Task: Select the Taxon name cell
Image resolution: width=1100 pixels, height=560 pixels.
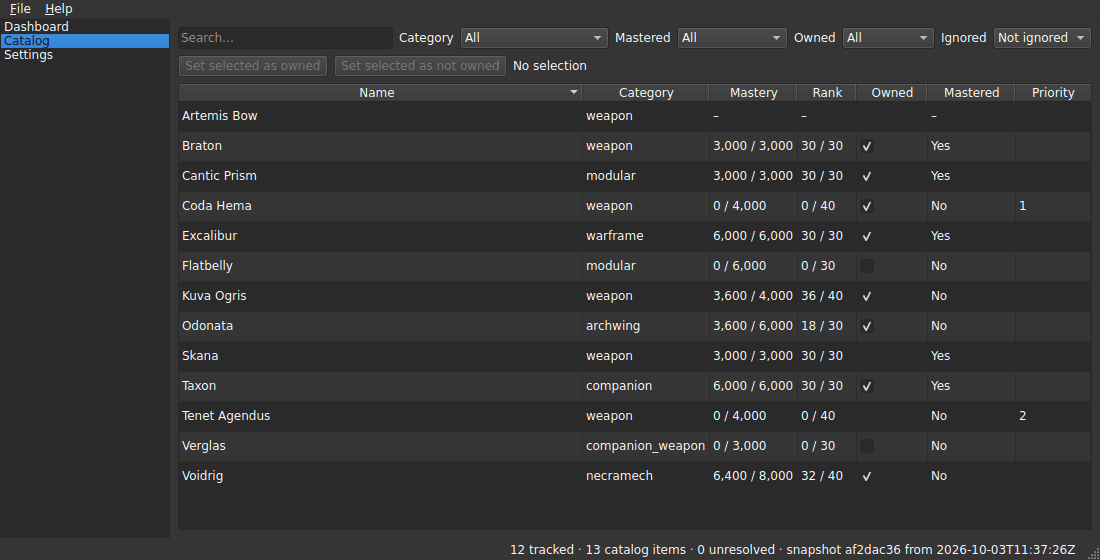Action: pyautogui.click(x=380, y=386)
